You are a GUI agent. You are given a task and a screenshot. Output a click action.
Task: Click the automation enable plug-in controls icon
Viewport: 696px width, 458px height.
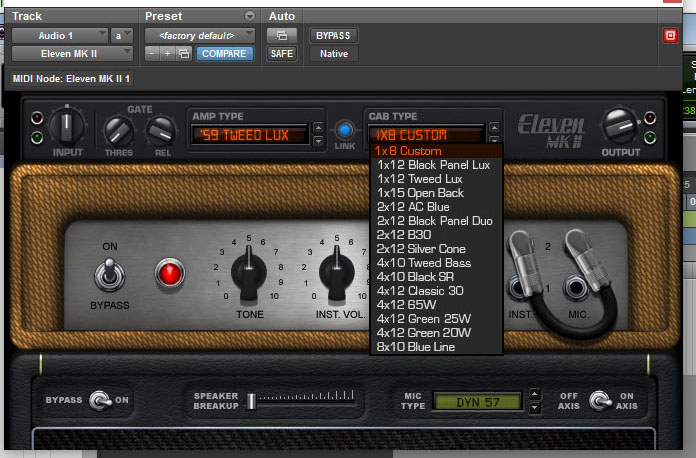pyautogui.click(x=281, y=36)
